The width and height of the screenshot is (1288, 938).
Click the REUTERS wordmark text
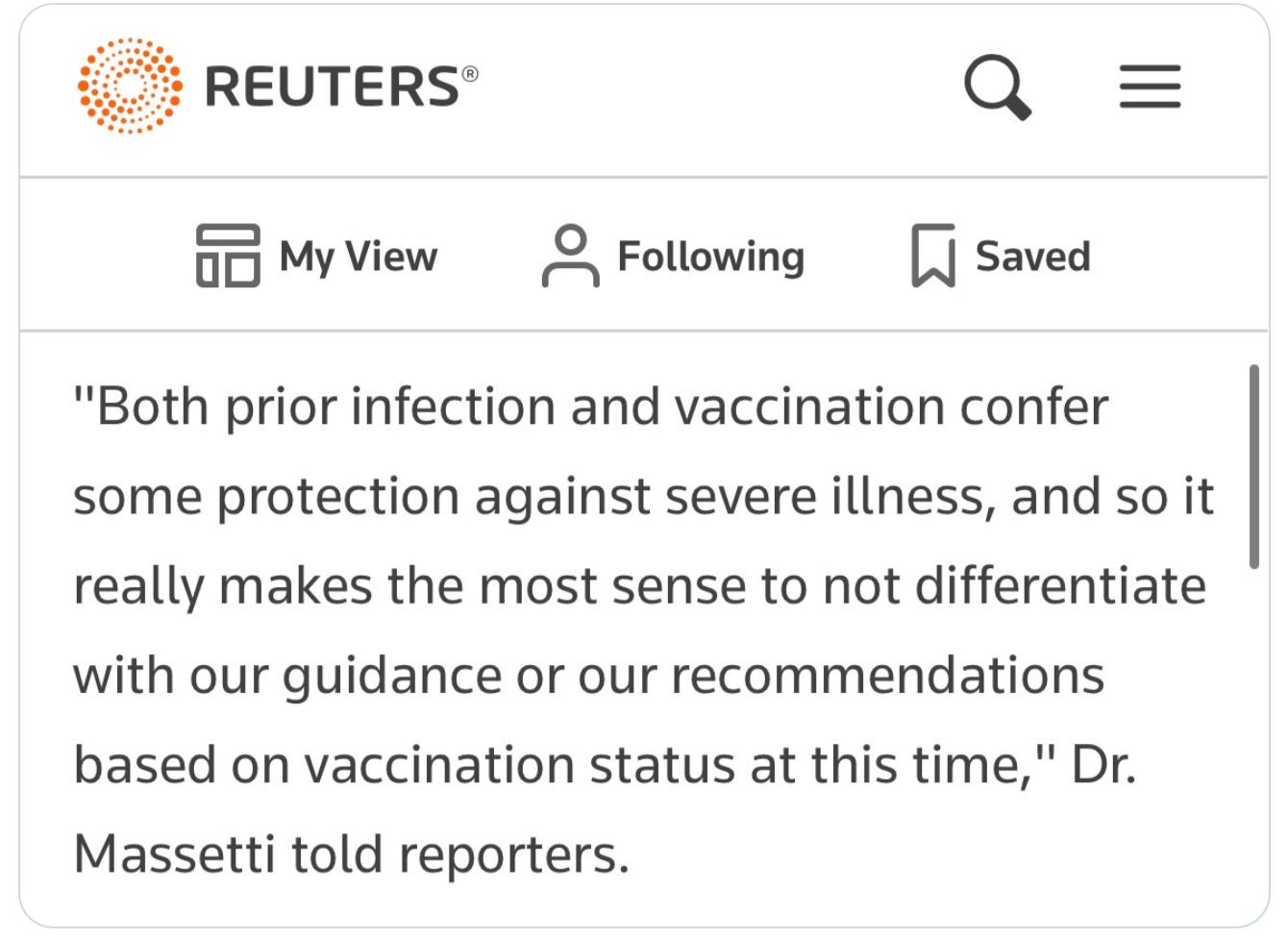point(334,86)
